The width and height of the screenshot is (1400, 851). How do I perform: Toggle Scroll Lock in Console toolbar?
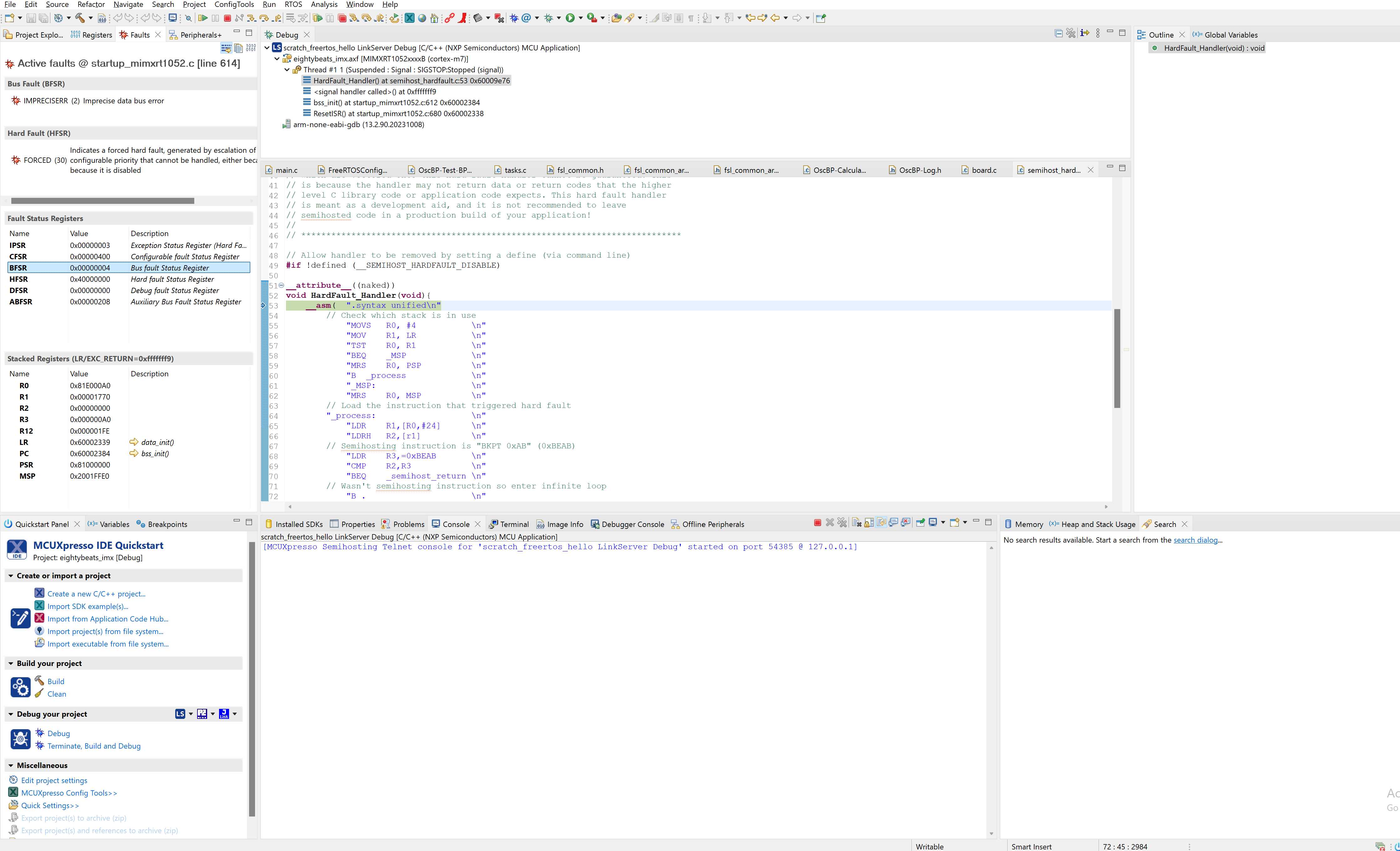[869, 523]
